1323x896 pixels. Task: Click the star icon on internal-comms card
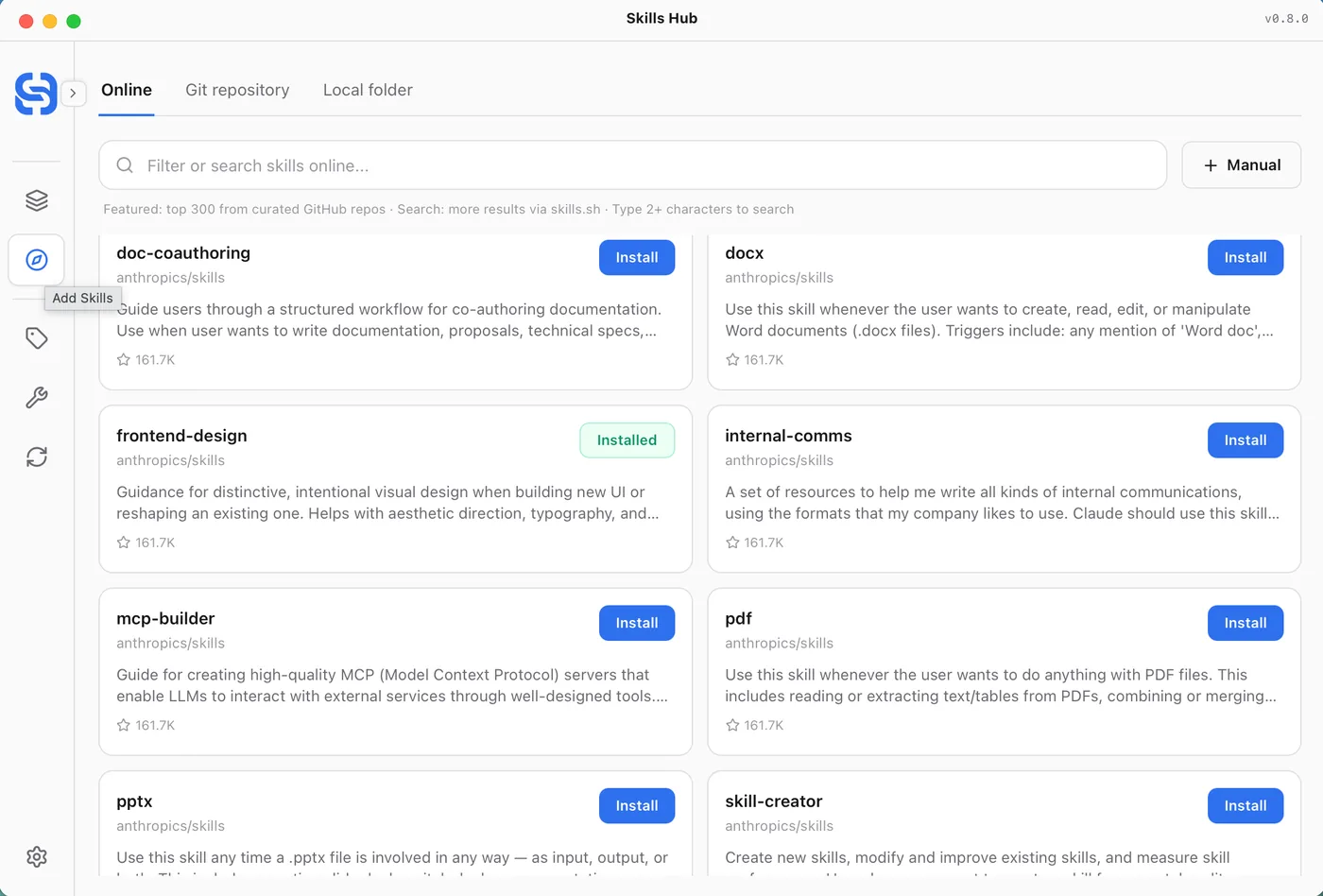click(x=732, y=543)
